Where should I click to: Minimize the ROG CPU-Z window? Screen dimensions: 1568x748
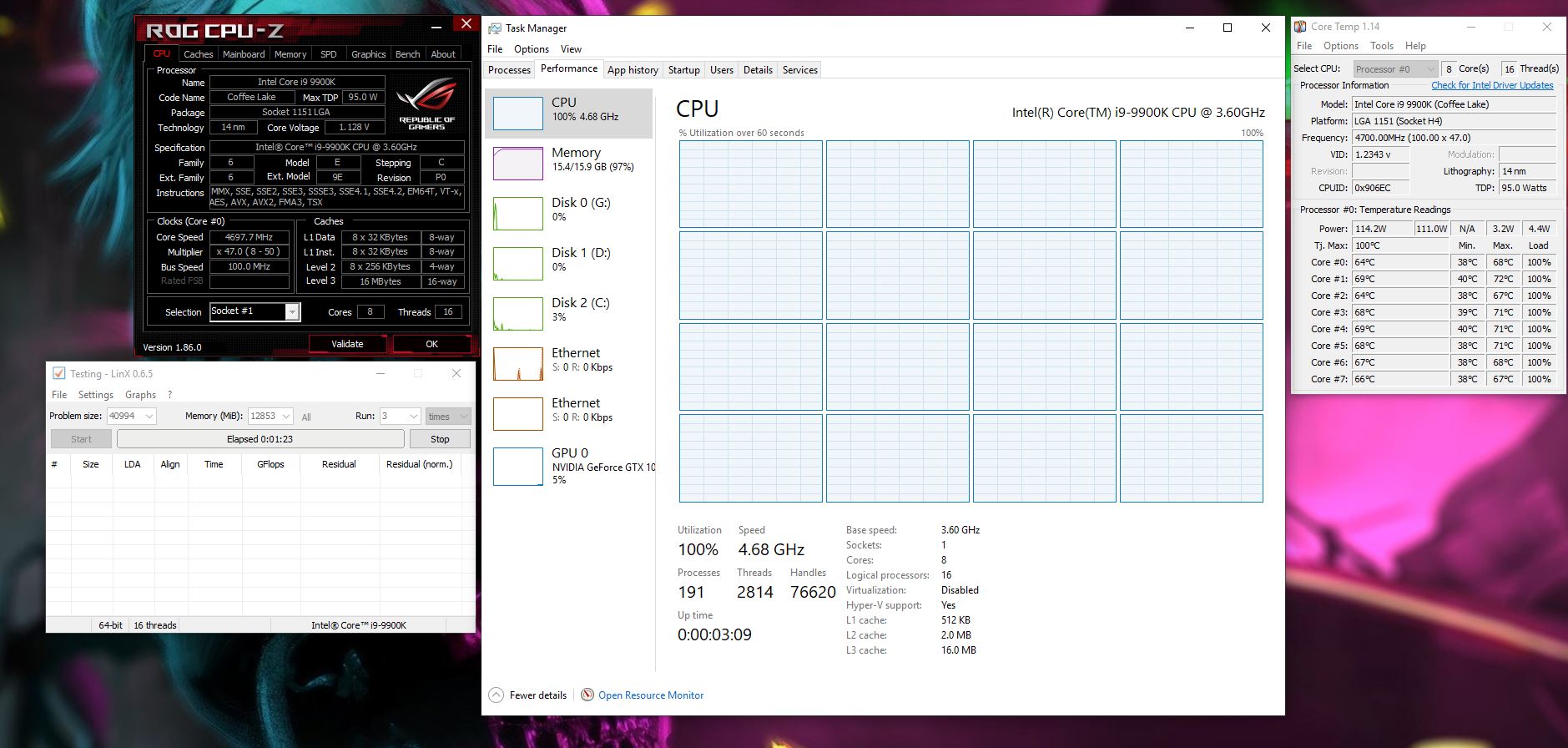pos(436,28)
